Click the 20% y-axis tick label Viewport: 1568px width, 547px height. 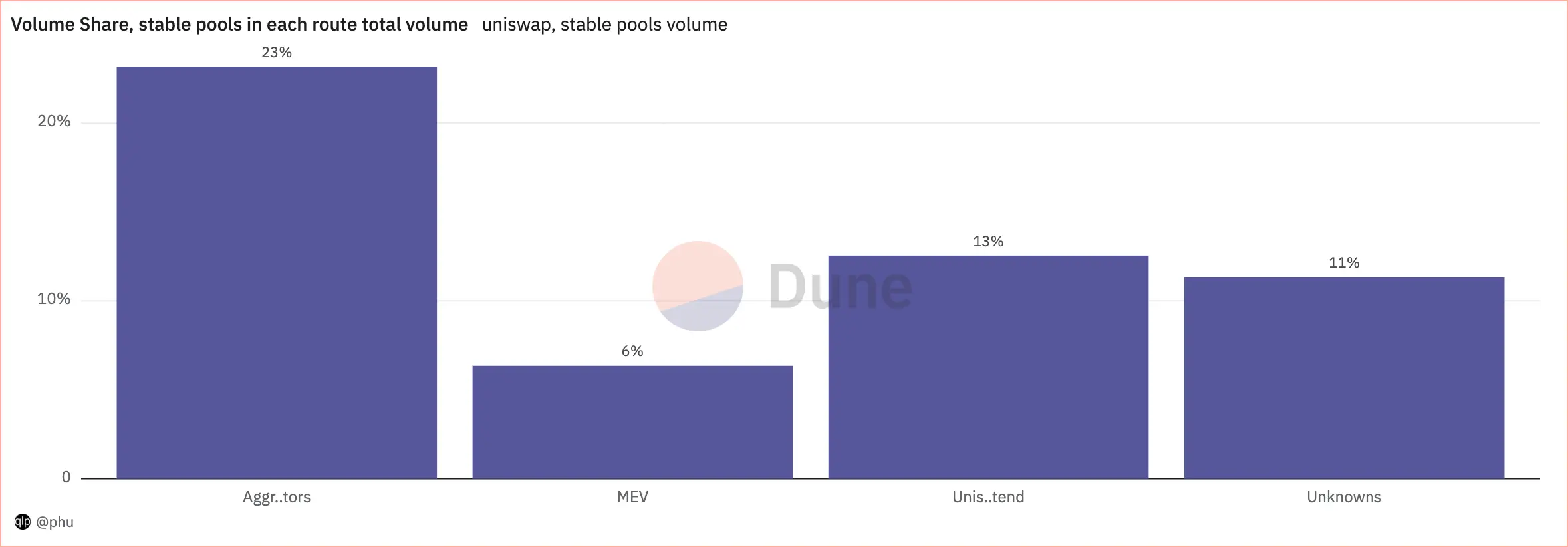(x=54, y=121)
